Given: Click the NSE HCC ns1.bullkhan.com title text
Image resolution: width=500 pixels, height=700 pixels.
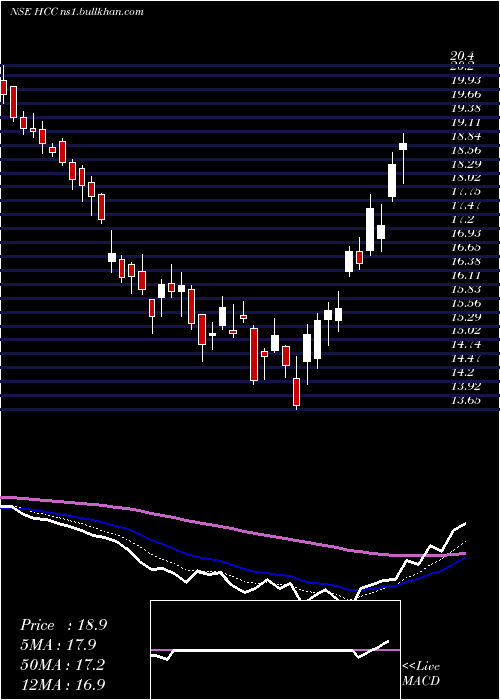Looking at the screenshot, I should [77, 12].
